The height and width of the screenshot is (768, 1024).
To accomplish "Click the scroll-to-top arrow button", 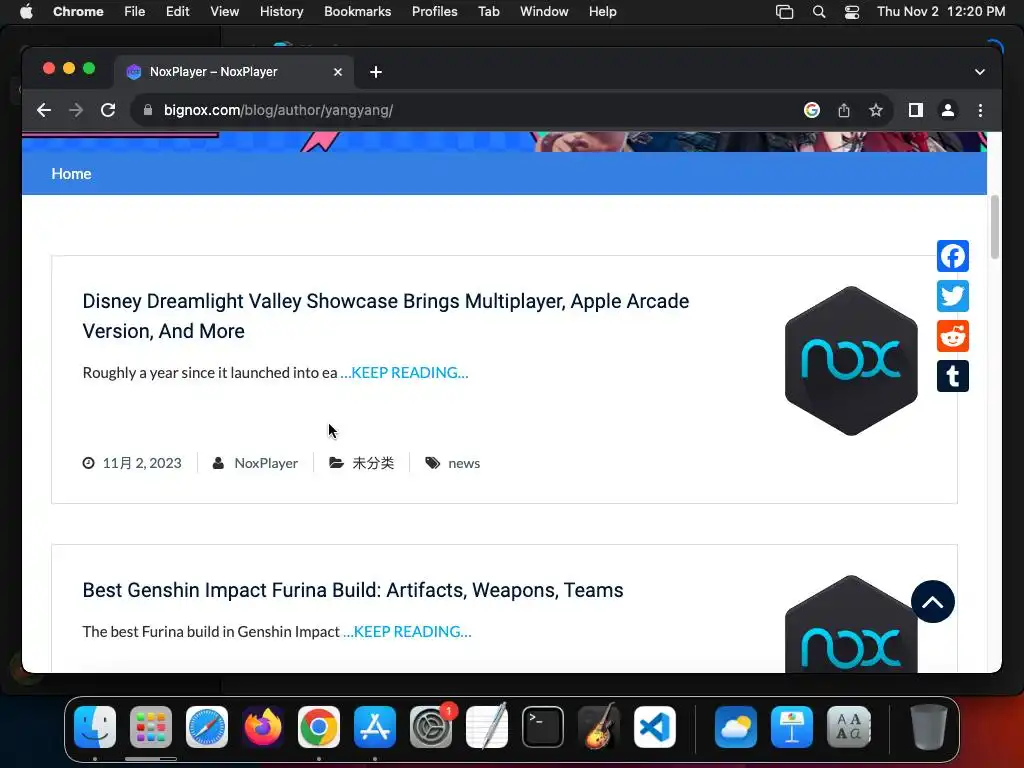I will 933,601.
